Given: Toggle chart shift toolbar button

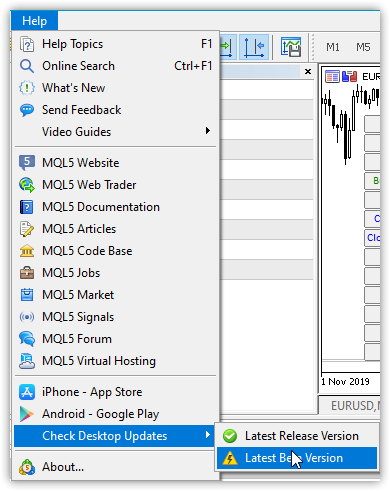Looking at the screenshot, I should (x=254, y=47).
